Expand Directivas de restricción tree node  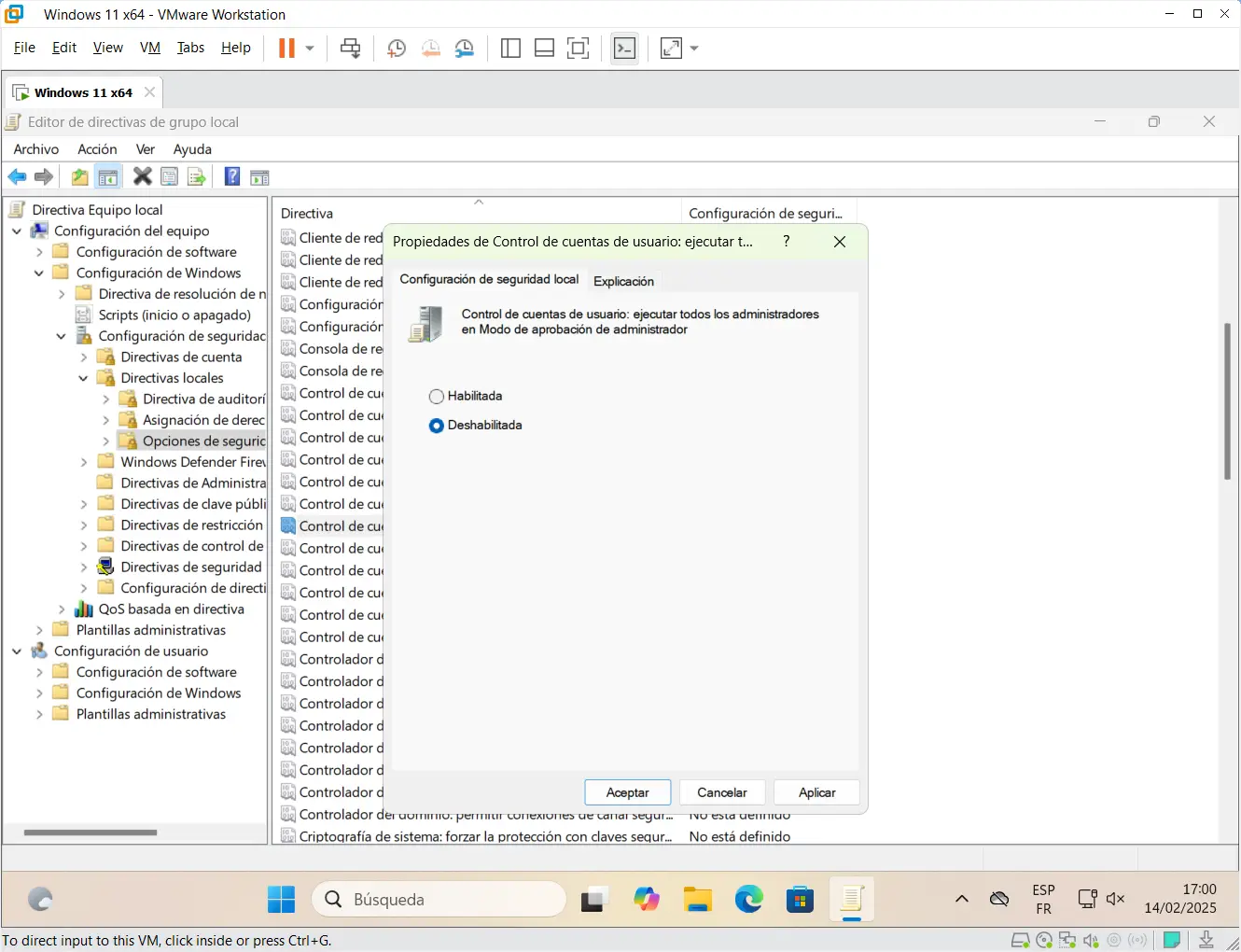[x=84, y=525]
